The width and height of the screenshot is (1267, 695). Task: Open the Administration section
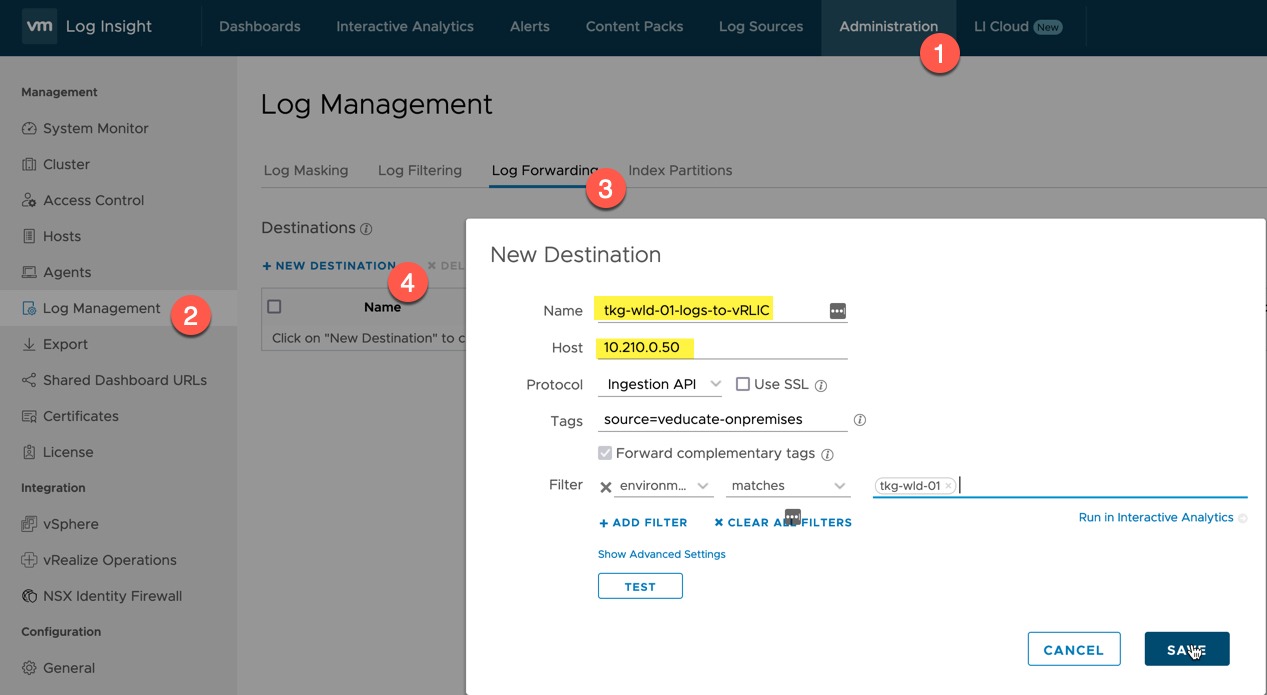pyautogui.click(x=889, y=27)
